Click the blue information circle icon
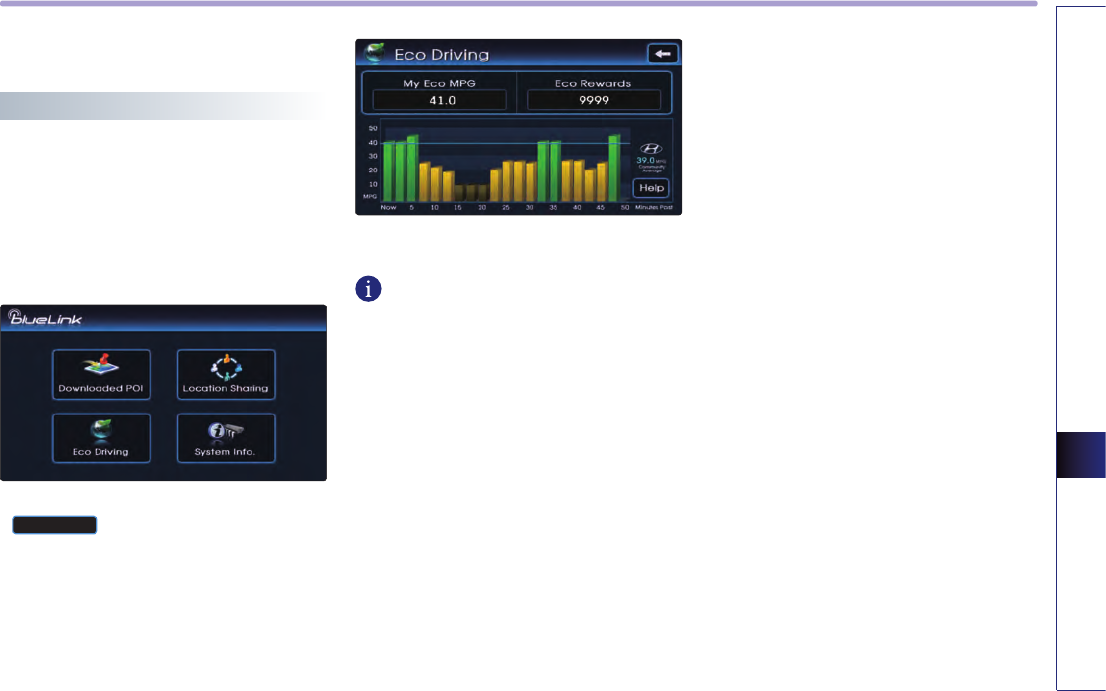 coord(368,289)
